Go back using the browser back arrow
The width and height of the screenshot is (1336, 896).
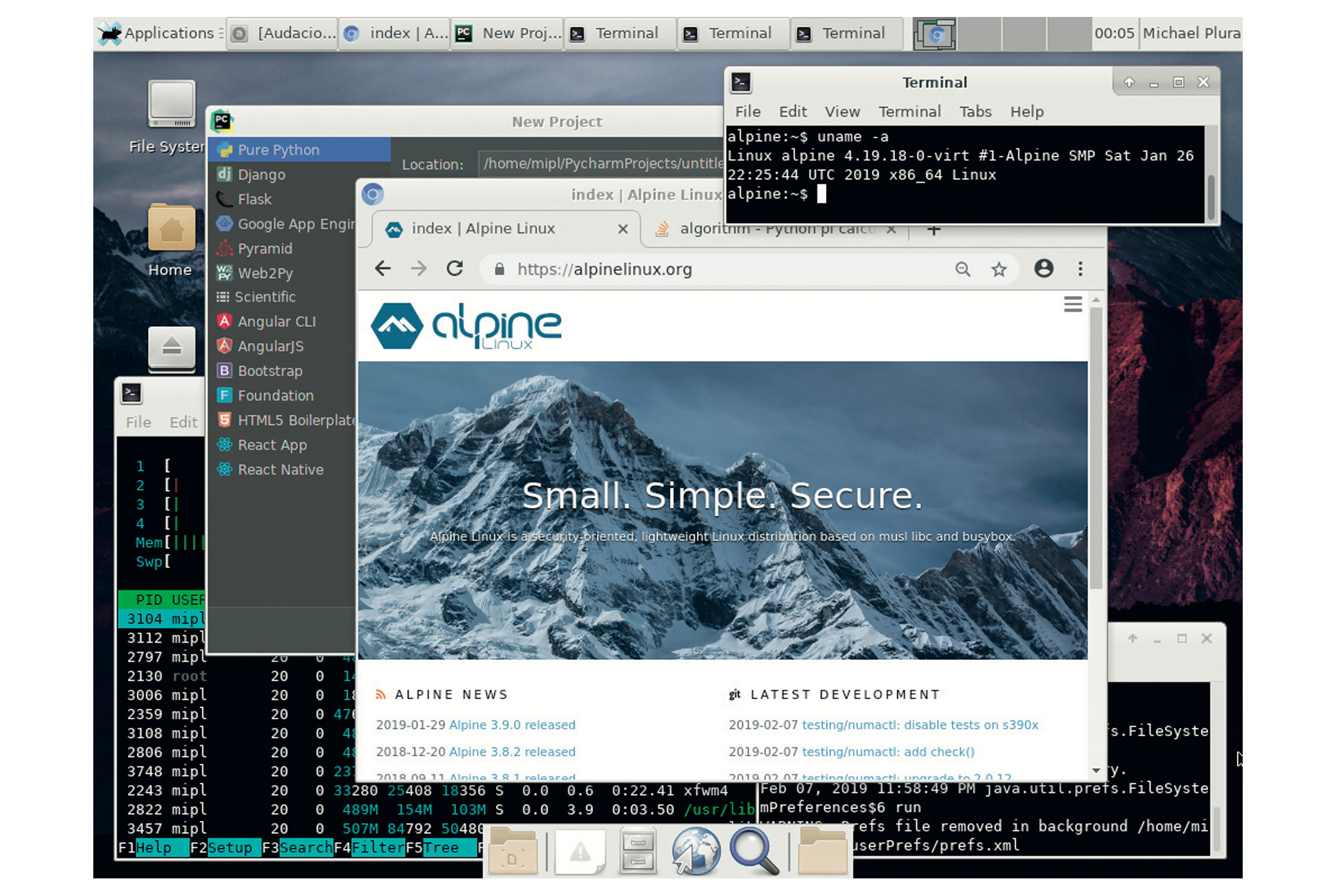tap(383, 269)
